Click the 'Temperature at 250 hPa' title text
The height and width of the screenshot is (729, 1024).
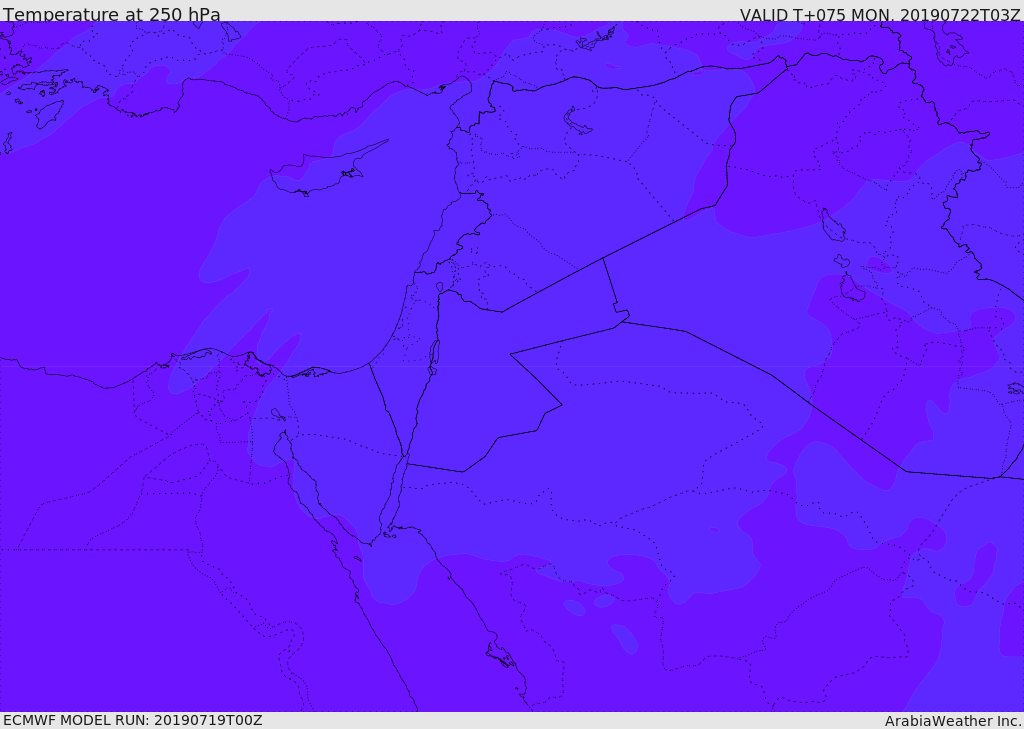[x=112, y=14]
